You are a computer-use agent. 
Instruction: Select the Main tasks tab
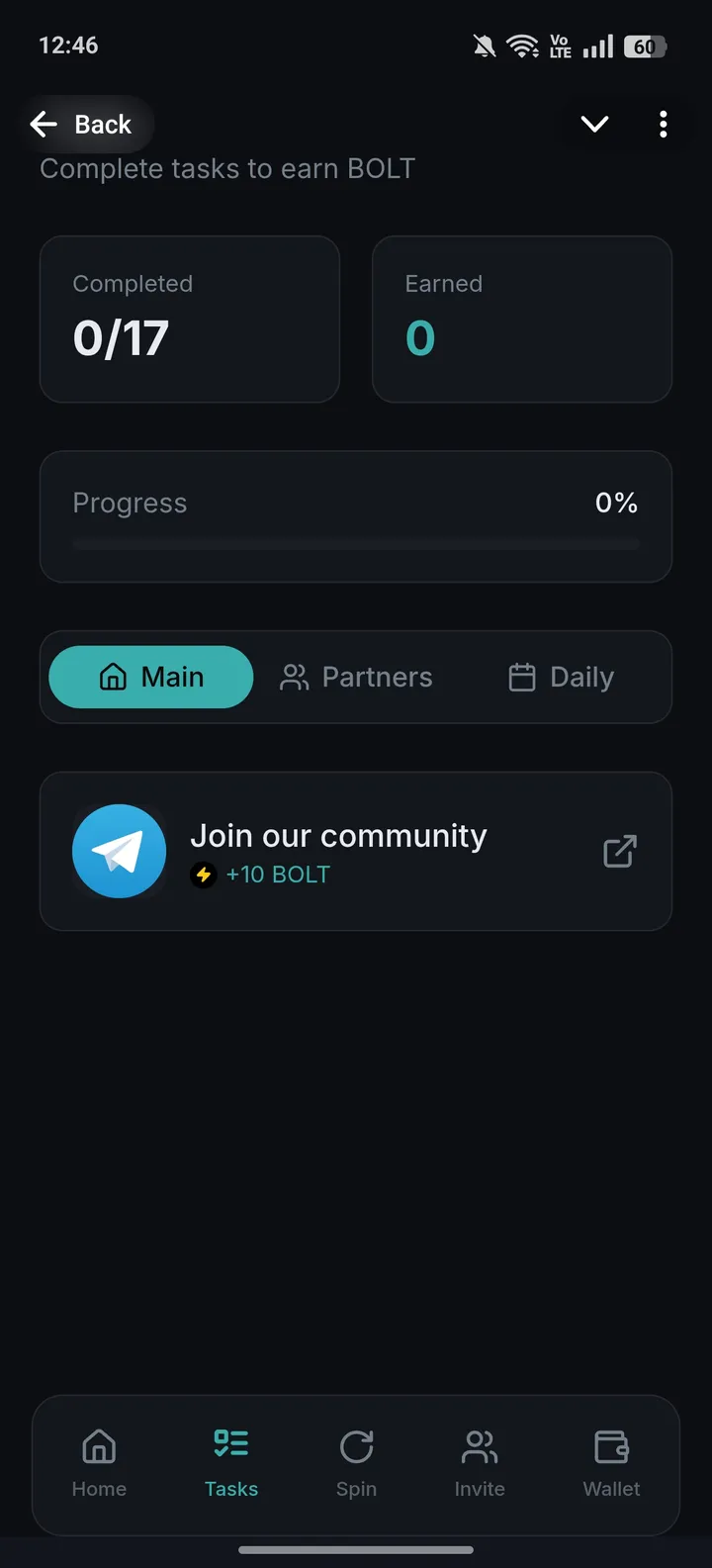pos(151,677)
